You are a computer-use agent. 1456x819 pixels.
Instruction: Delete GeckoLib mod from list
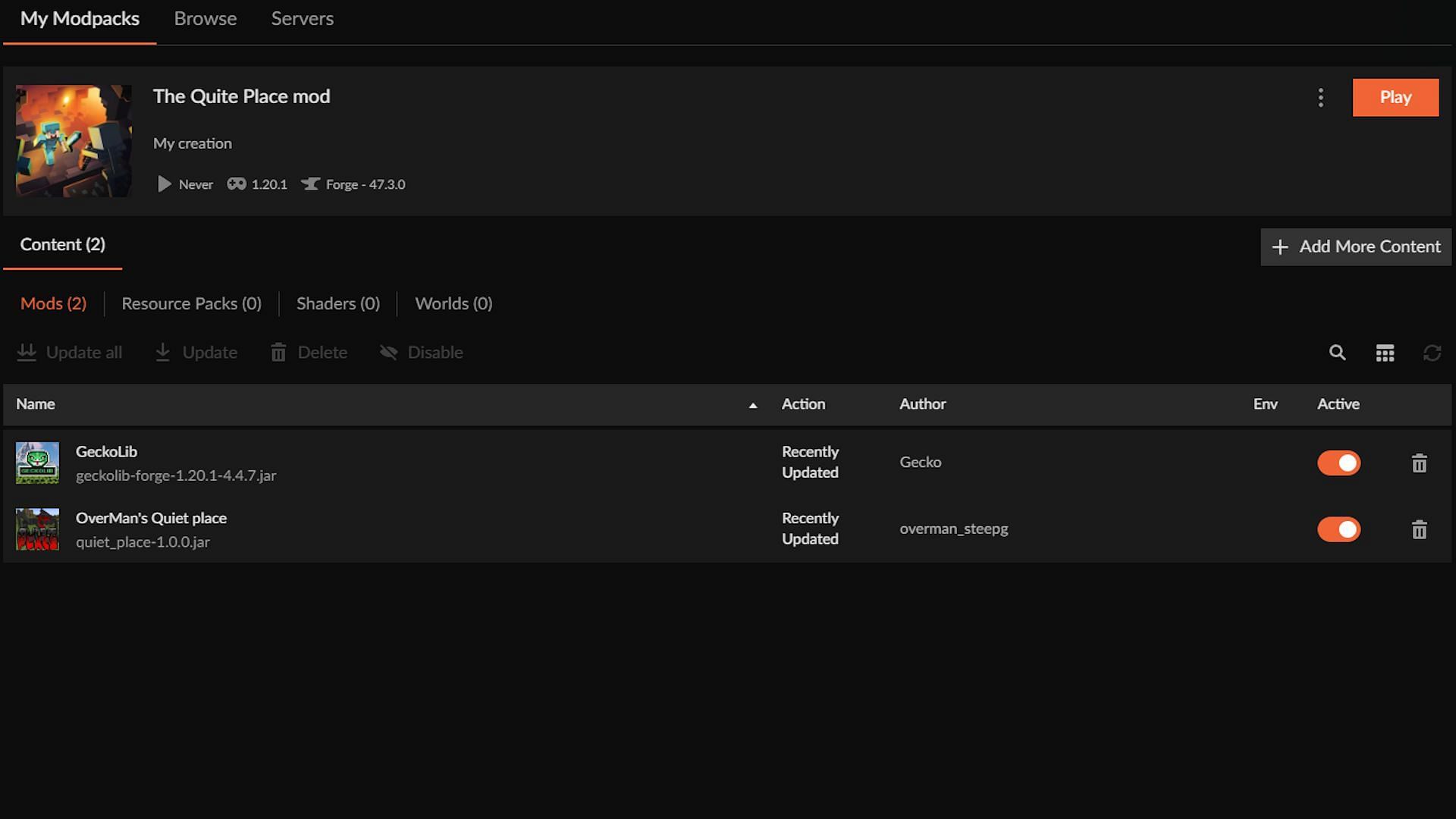pyautogui.click(x=1418, y=462)
